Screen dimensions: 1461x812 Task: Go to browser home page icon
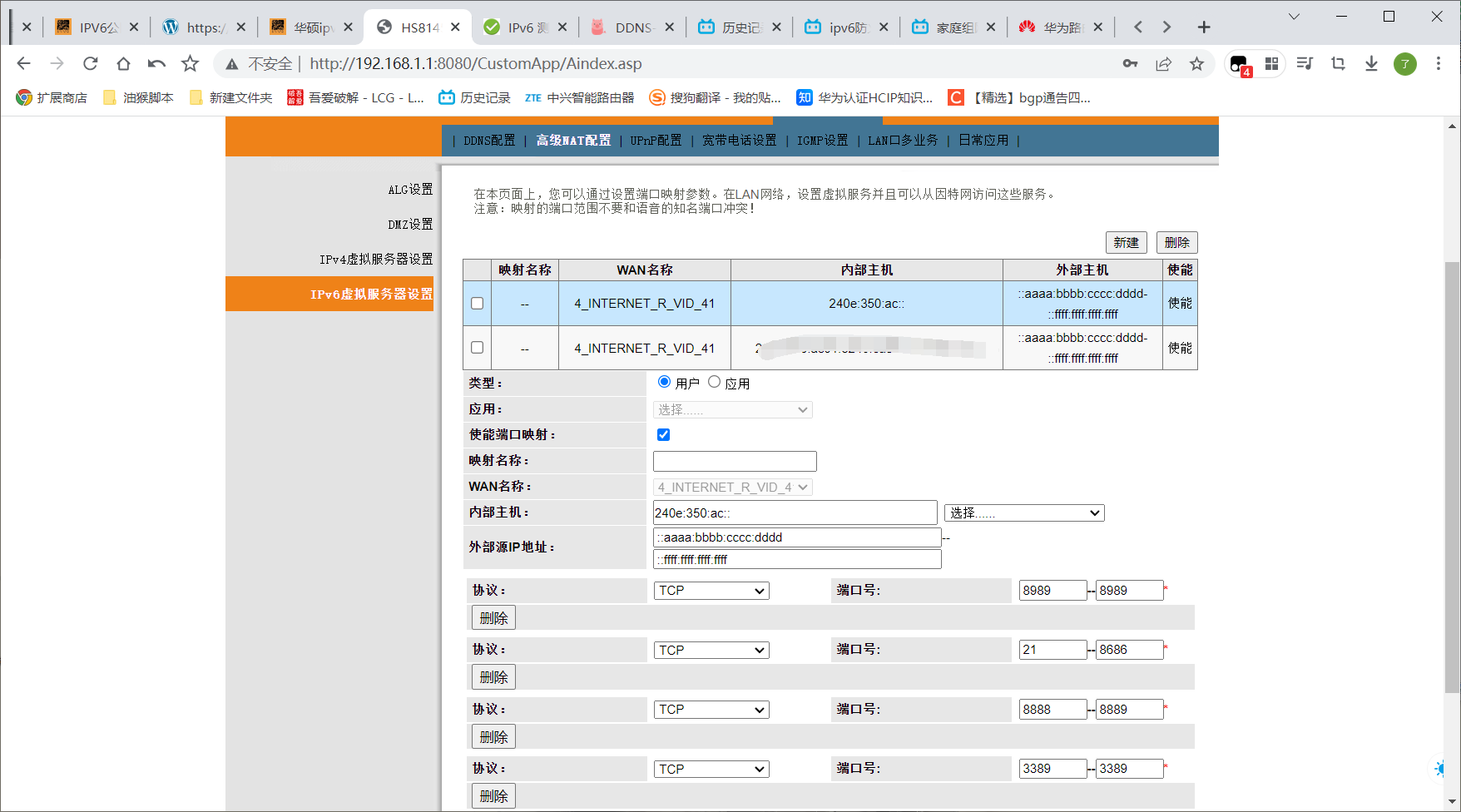coord(123,63)
